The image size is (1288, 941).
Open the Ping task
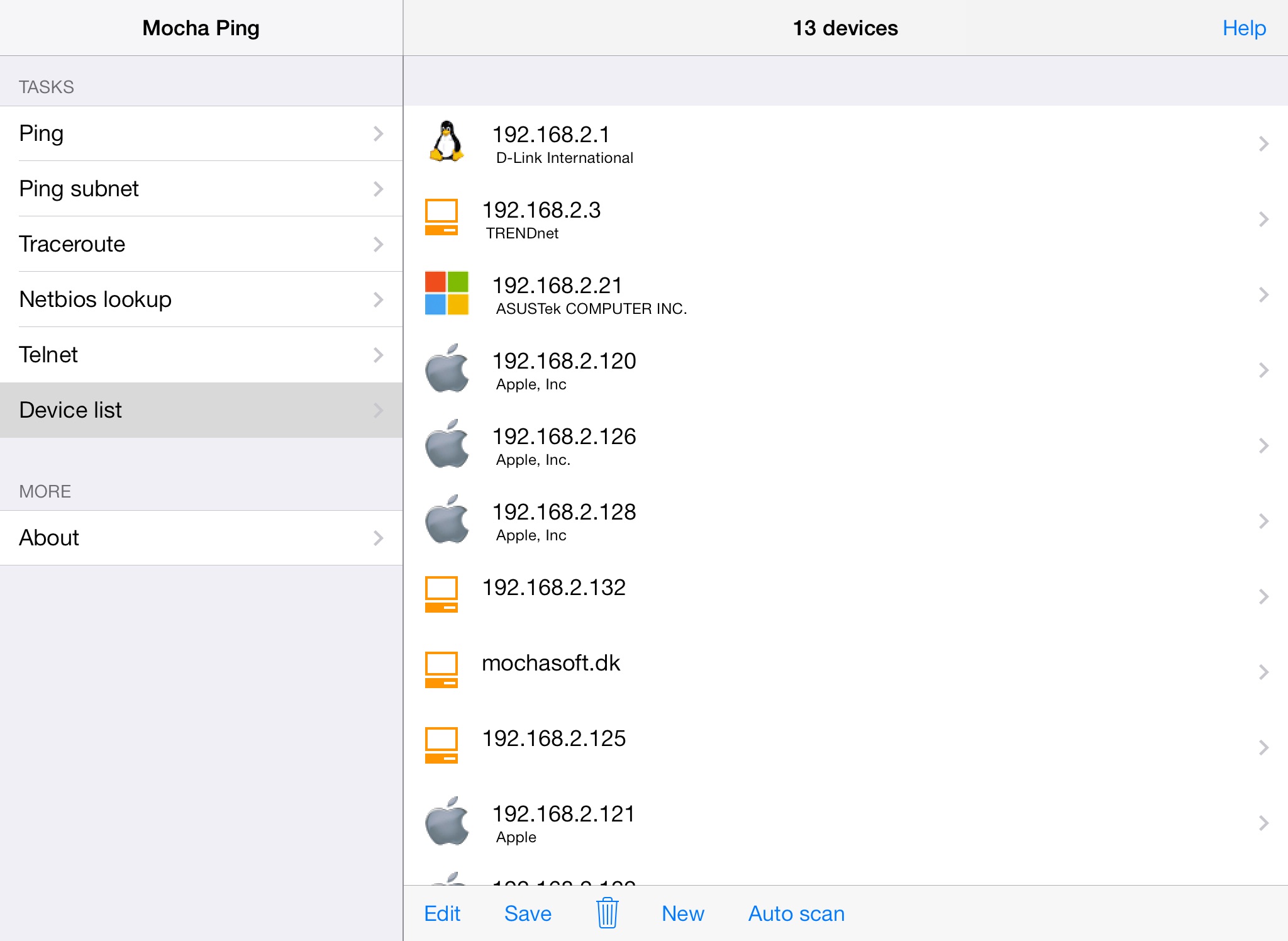[x=201, y=133]
